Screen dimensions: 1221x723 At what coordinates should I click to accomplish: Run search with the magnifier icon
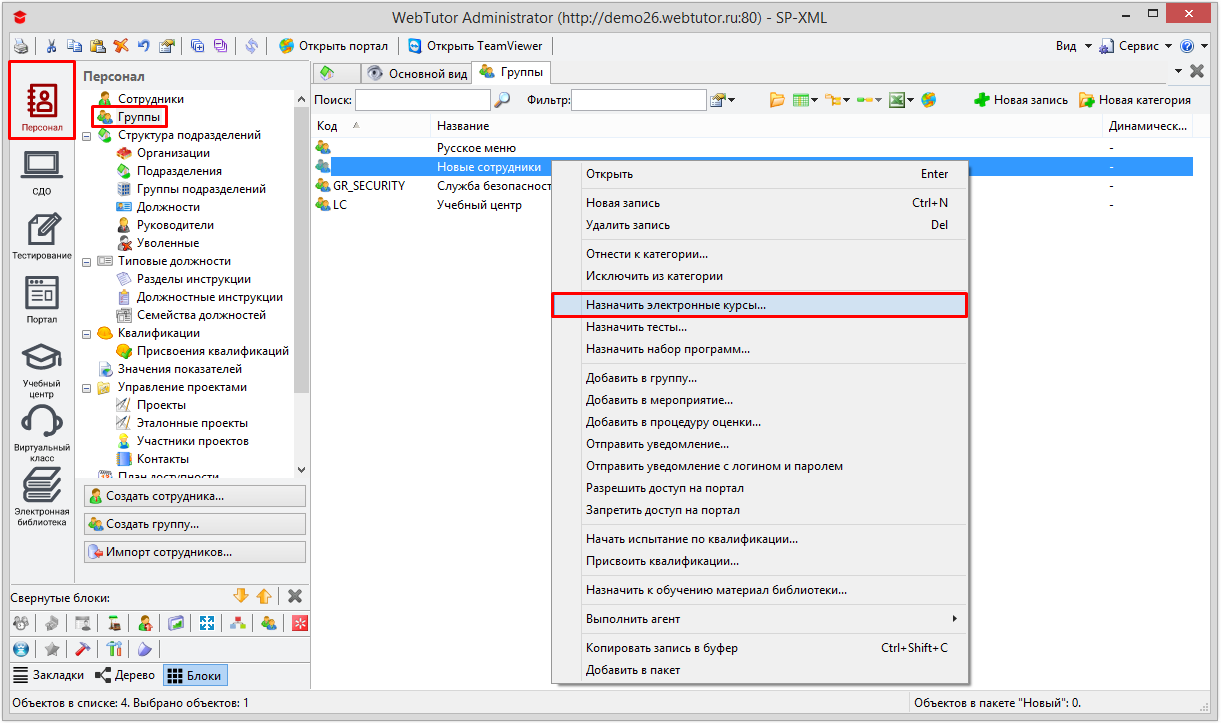point(501,100)
